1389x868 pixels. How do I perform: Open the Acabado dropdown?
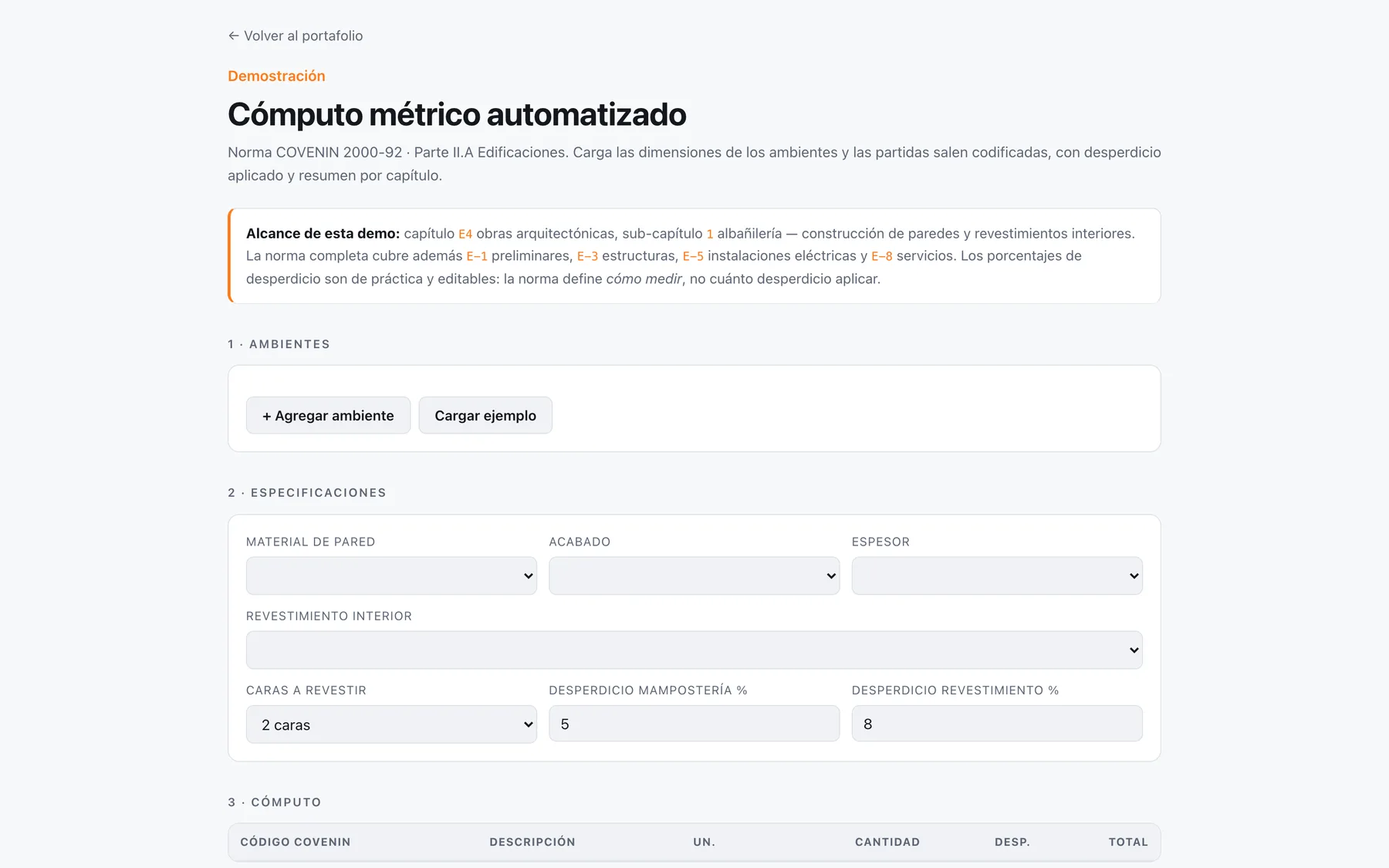694,576
